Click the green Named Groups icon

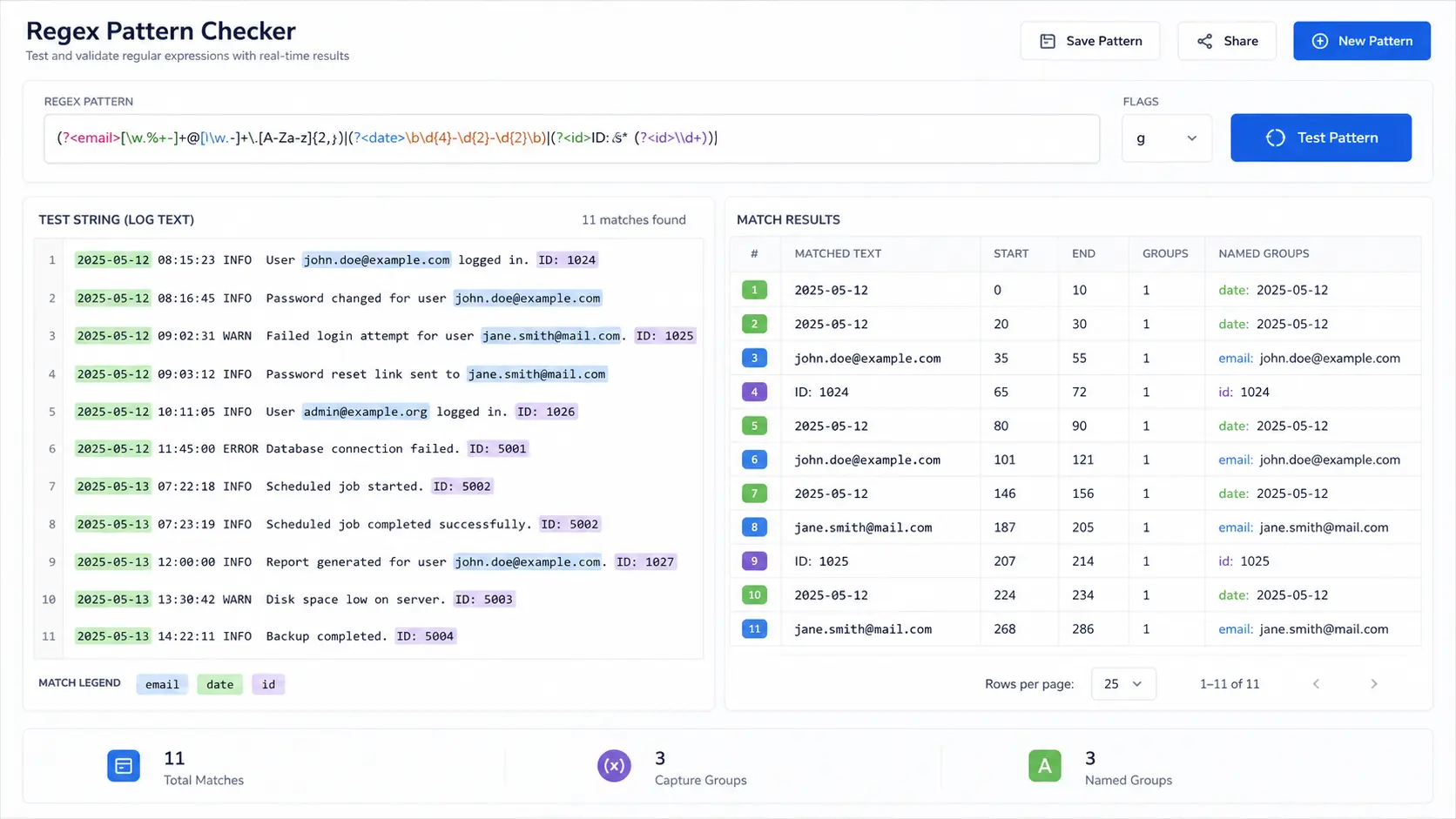pos(1045,766)
